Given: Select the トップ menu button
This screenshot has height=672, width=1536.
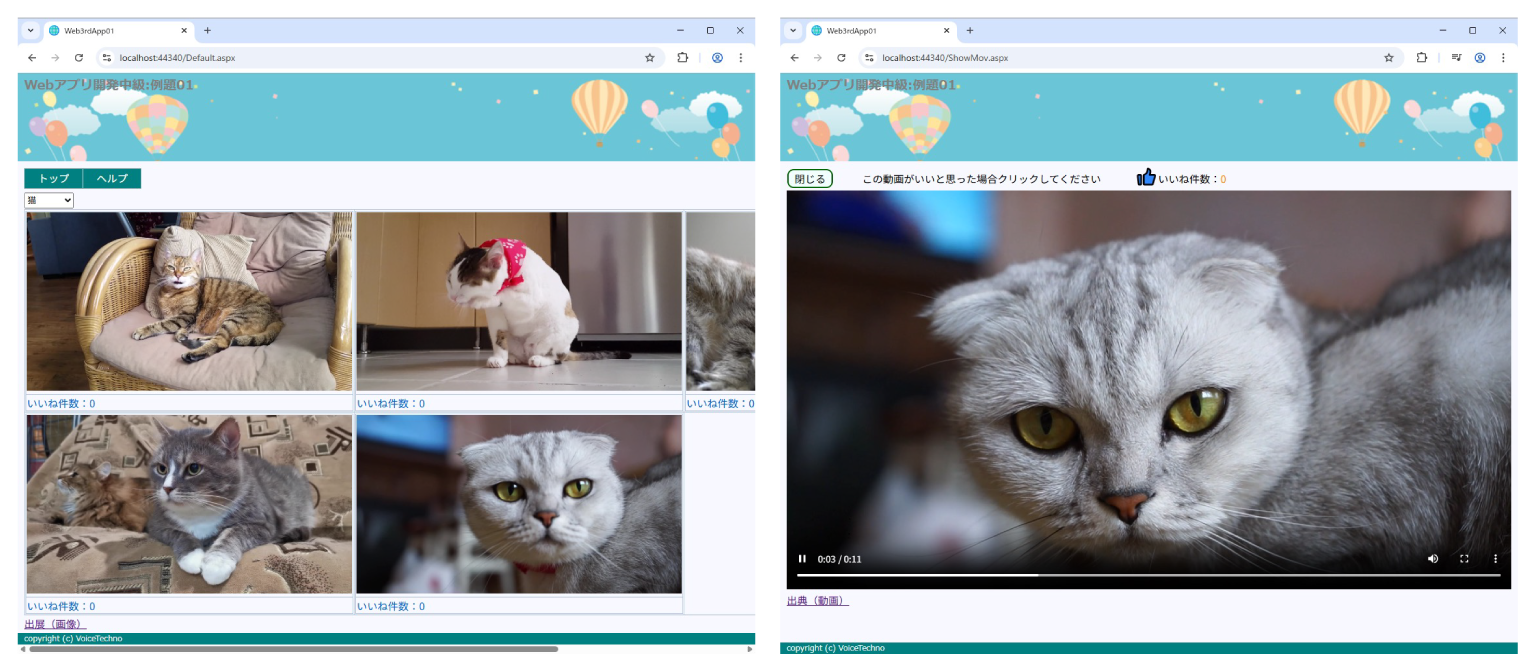Looking at the screenshot, I should tap(52, 178).
